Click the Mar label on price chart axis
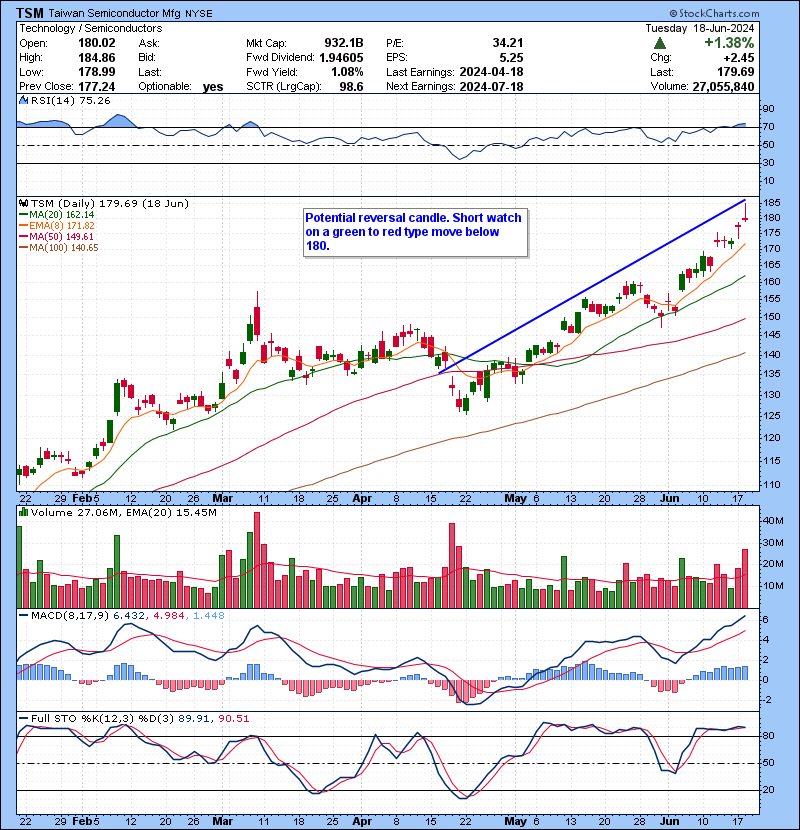This screenshot has height=830, width=800. (x=222, y=498)
